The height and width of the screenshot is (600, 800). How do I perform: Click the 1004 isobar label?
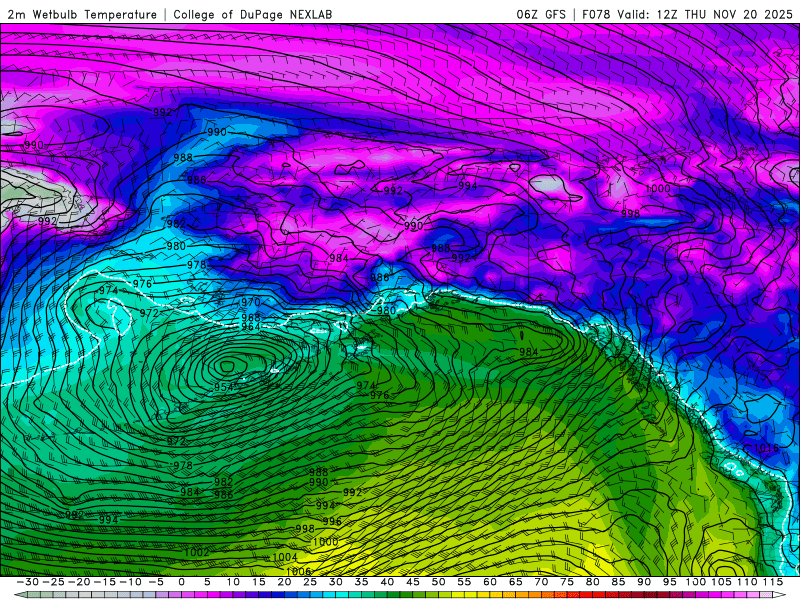[285, 557]
